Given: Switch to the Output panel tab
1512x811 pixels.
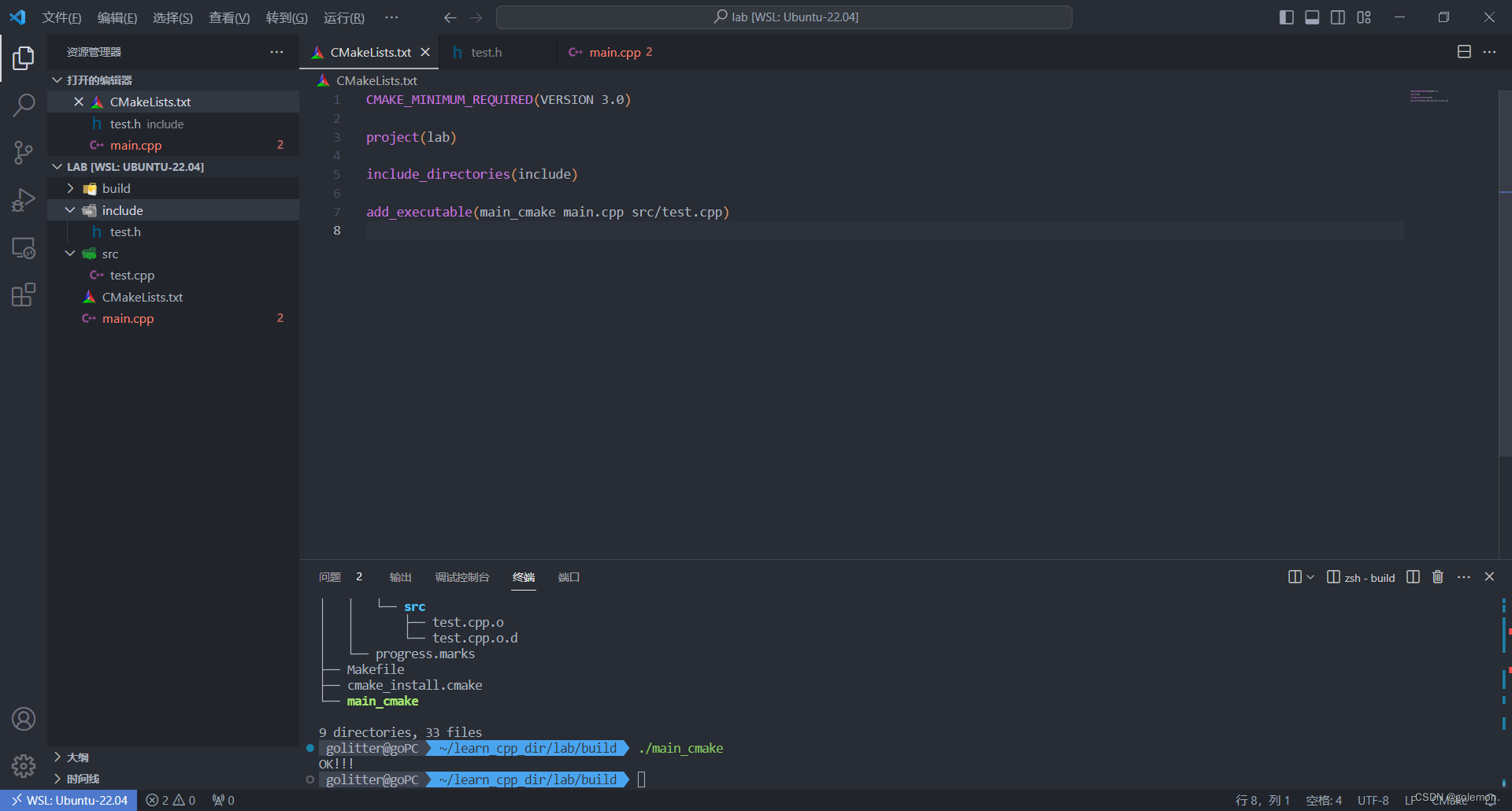Looking at the screenshot, I should pos(400,577).
